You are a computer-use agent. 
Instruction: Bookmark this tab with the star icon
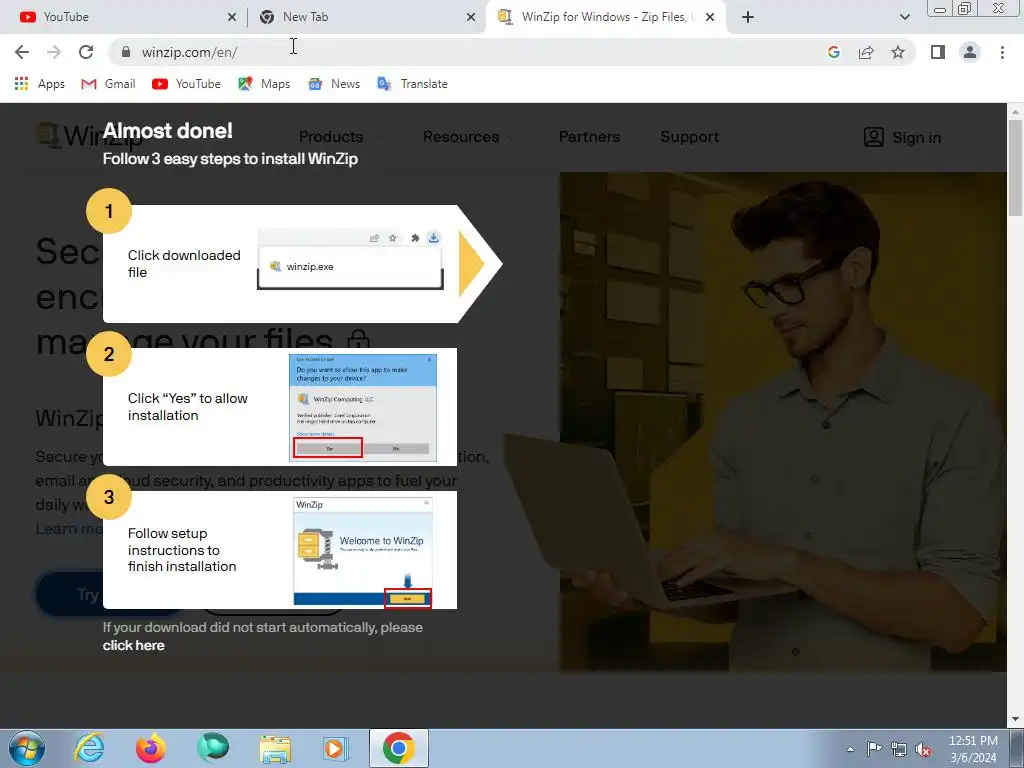coord(898,52)
